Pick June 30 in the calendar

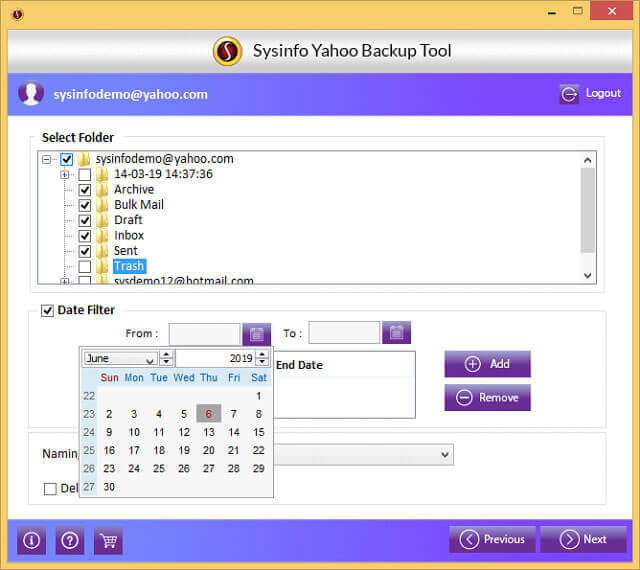click(109, 487)
